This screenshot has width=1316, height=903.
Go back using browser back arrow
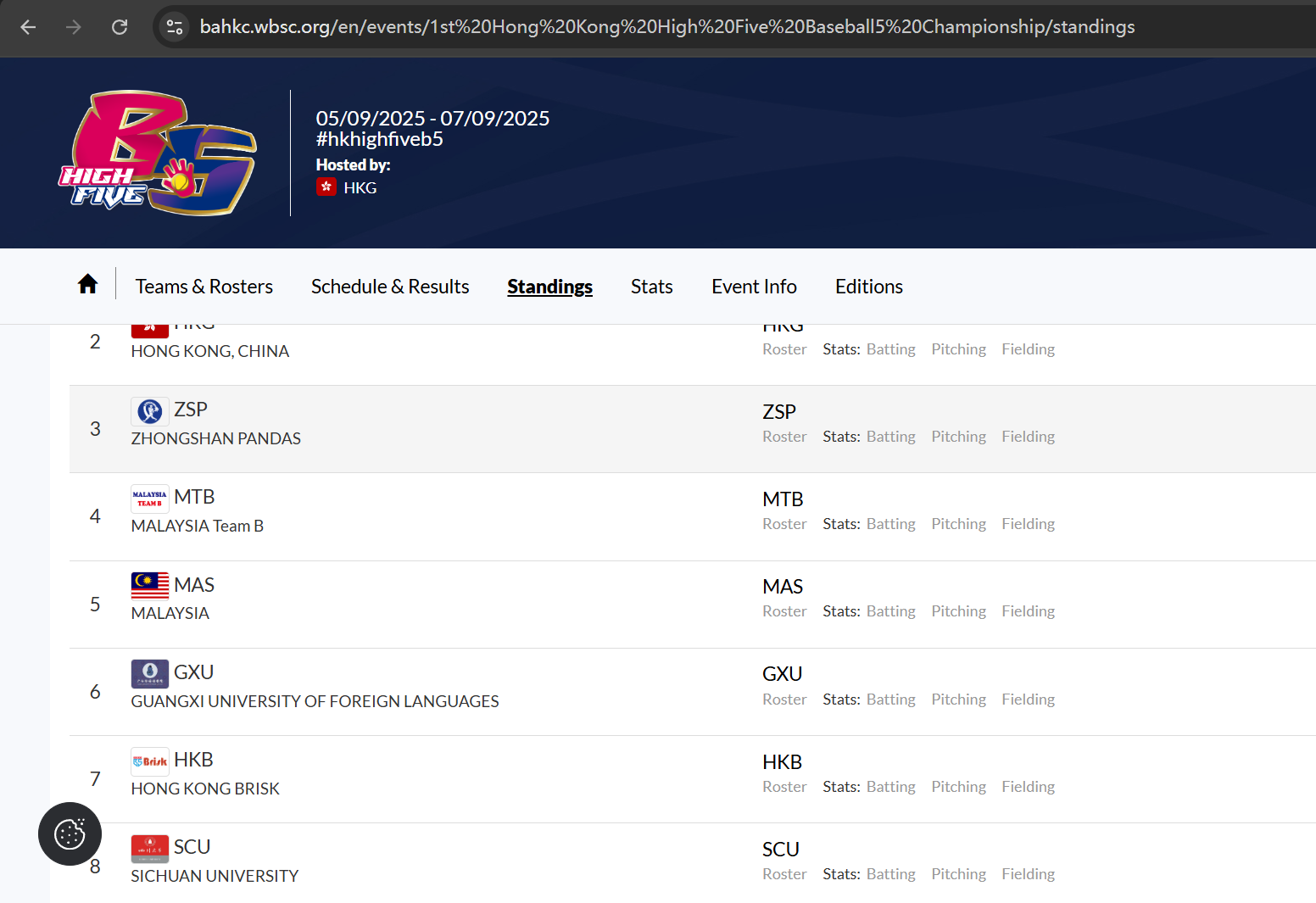pyautogui.click(x=28, y=27)
